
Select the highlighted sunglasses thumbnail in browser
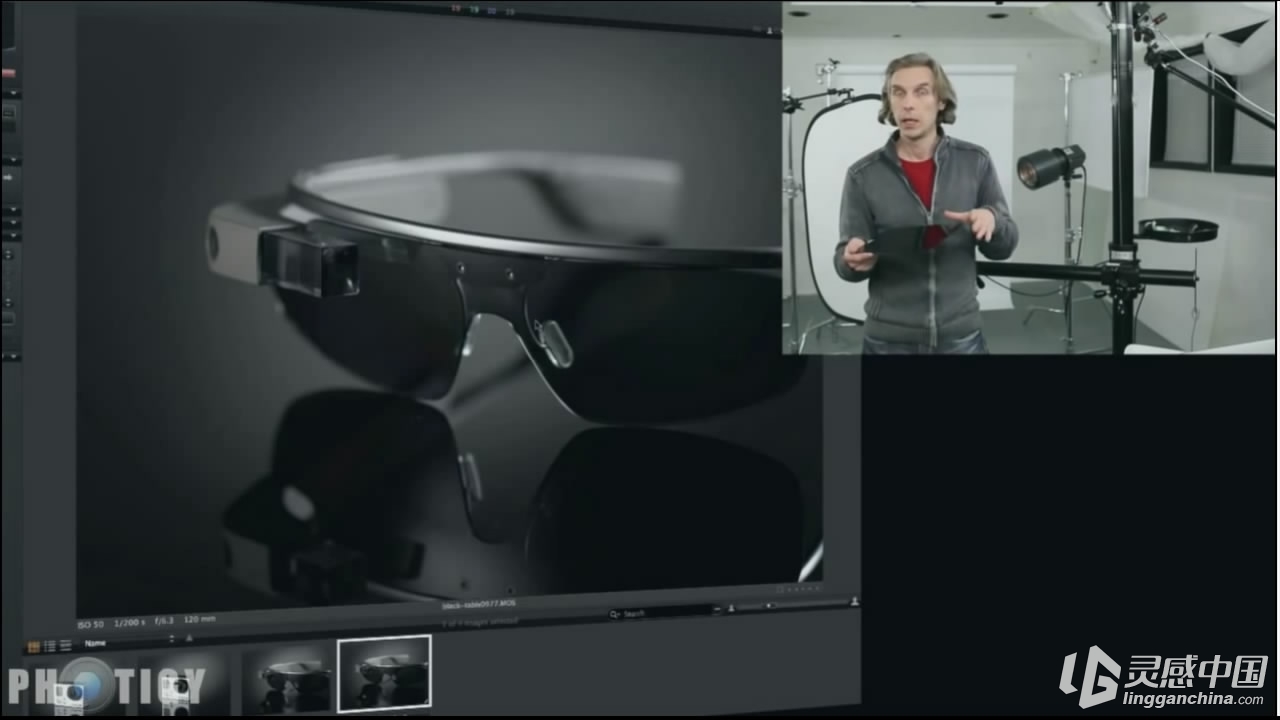(384, 674)
